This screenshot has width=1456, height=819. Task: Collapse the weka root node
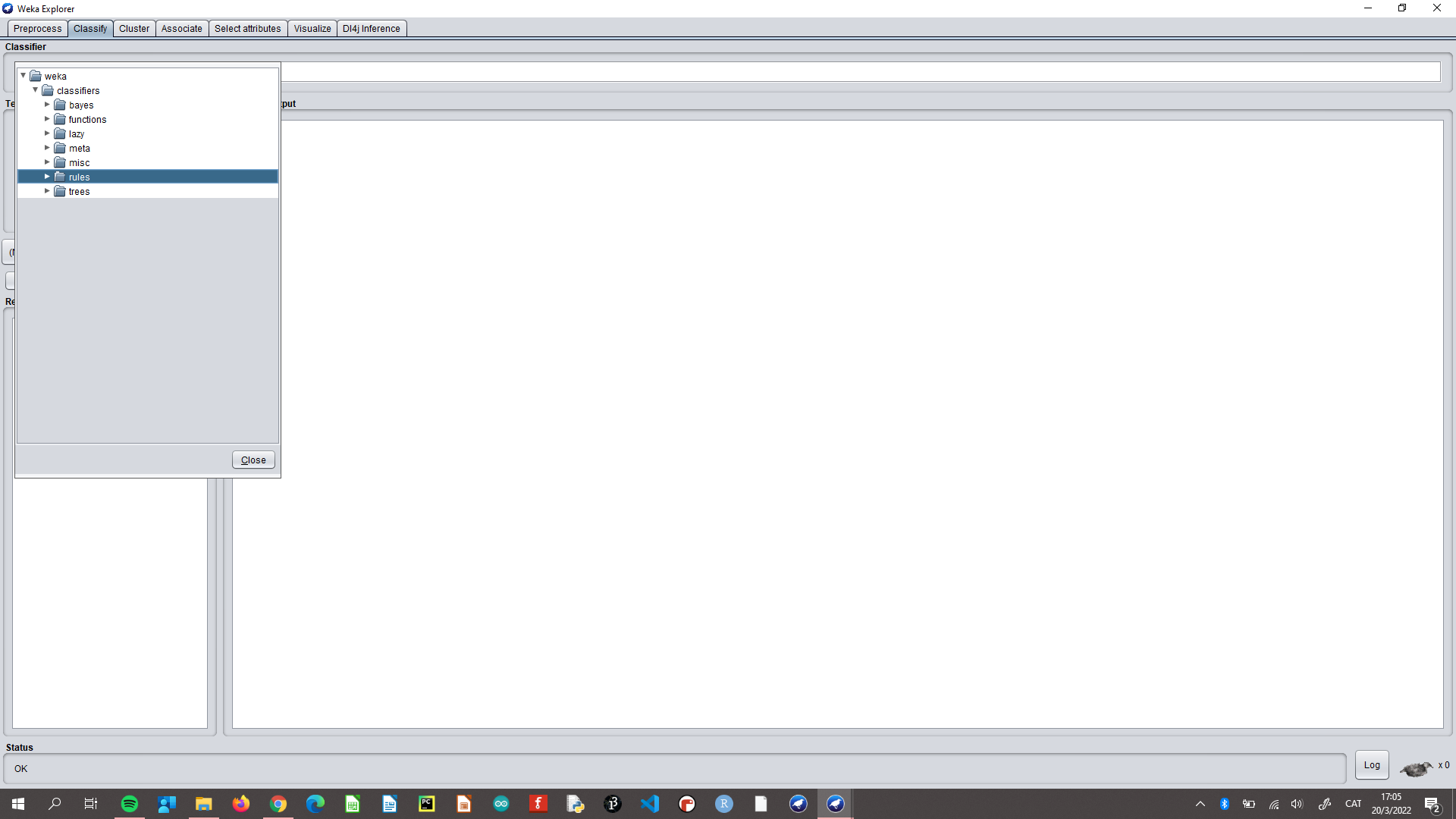coord(24,76)
